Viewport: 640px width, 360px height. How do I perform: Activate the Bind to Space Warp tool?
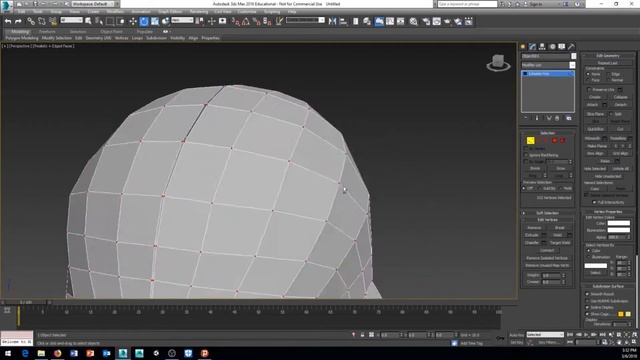point(53,21)
